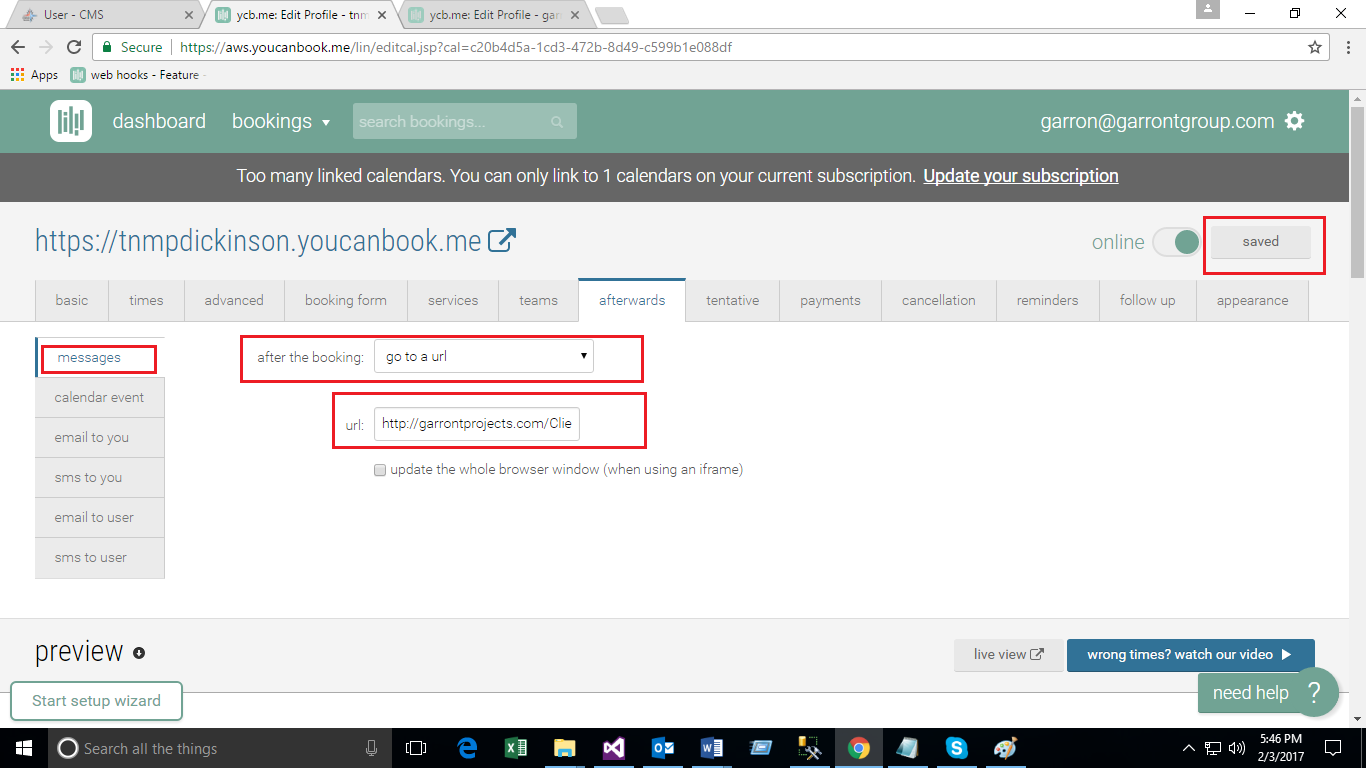Click the search bookings magnifier icon
The image size is (1366, 768).
(557, 122)
